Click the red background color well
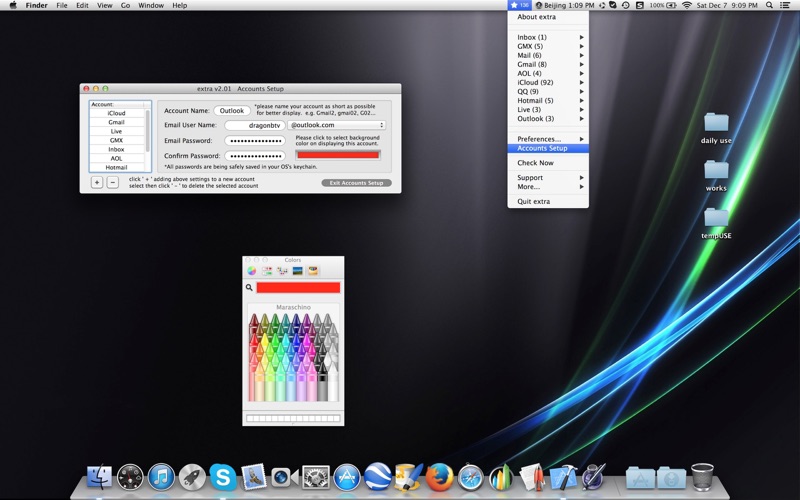800x500 pixels. tap(338, 155)
